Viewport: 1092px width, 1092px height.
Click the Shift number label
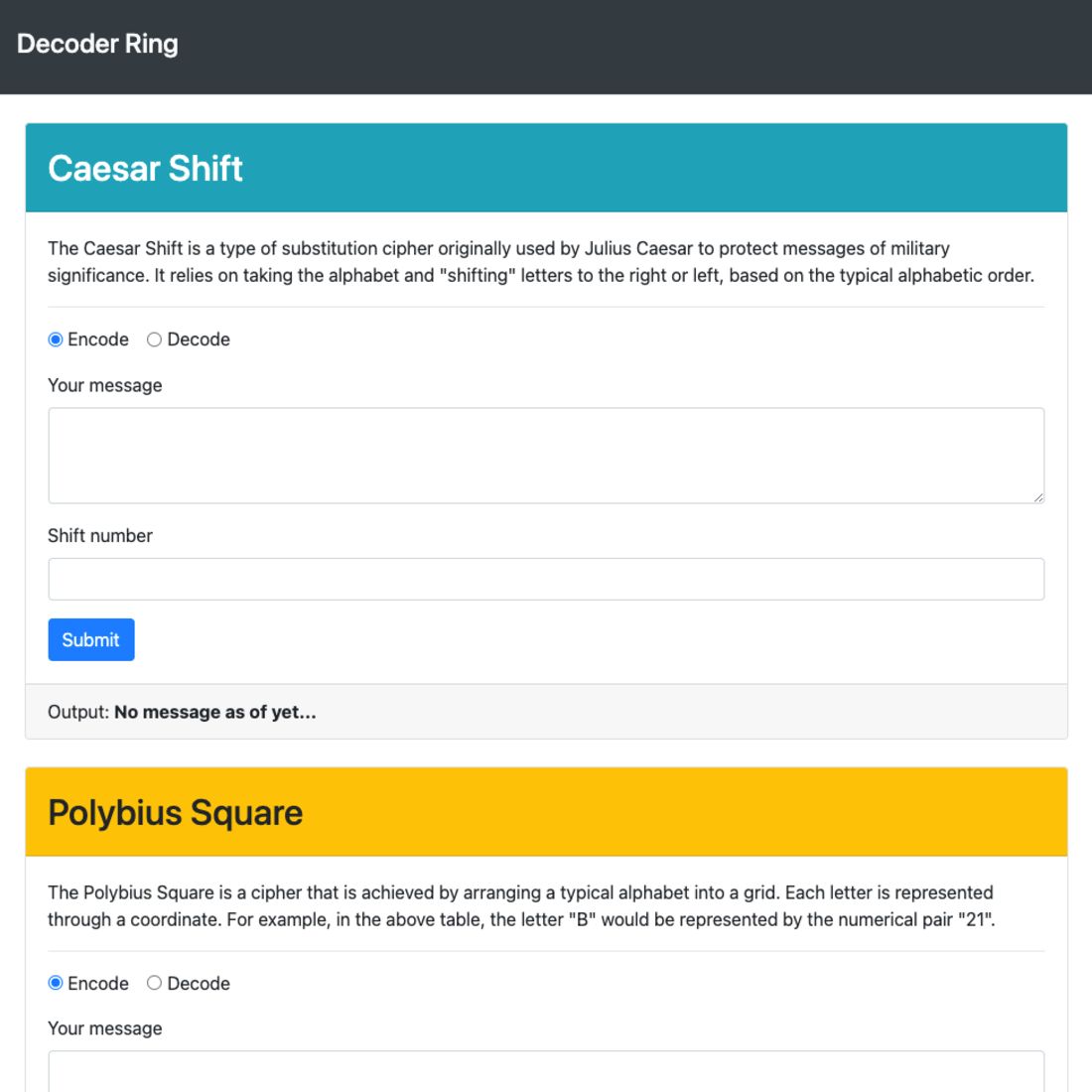[100, 536]
